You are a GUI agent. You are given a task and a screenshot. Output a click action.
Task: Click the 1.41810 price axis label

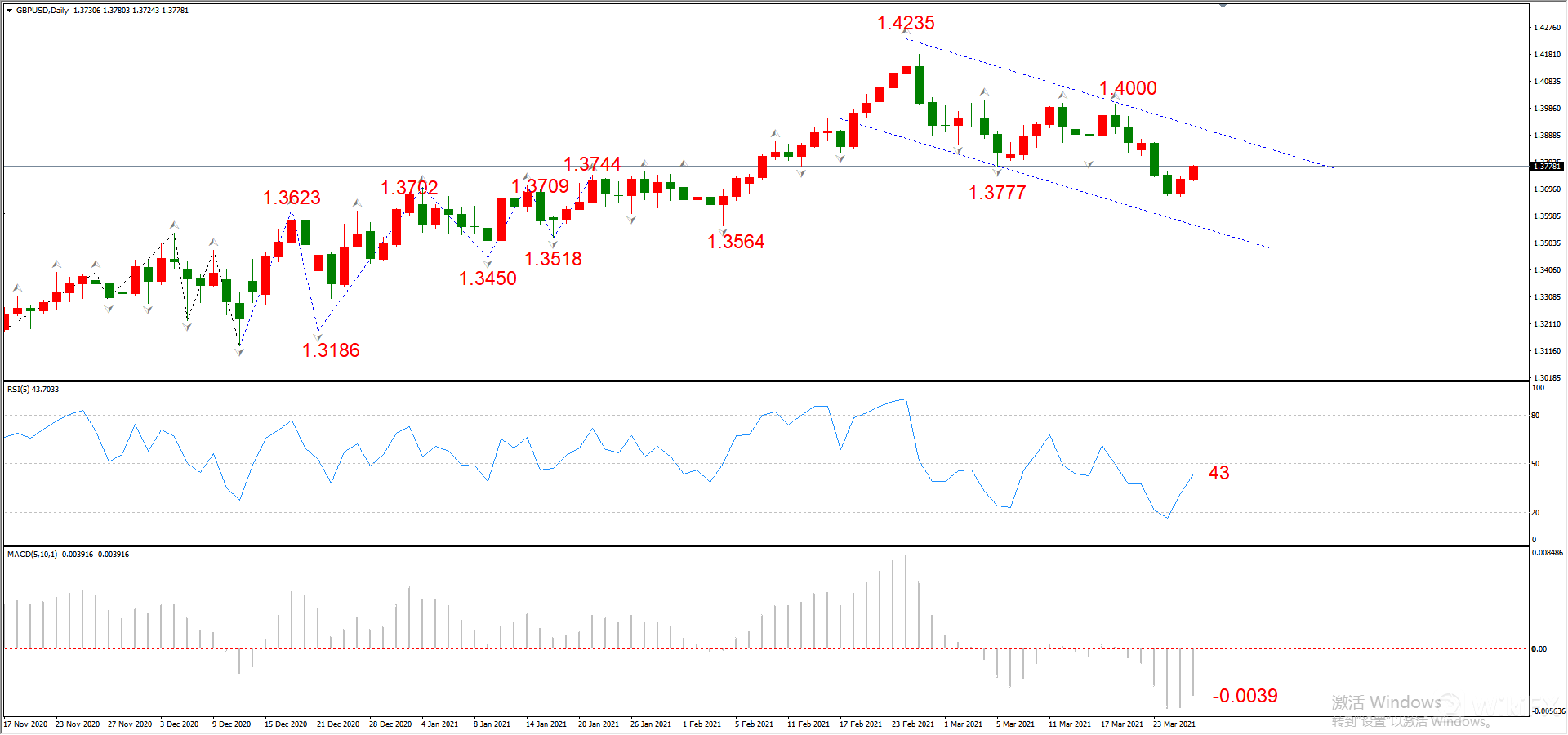coord(1548,55)
